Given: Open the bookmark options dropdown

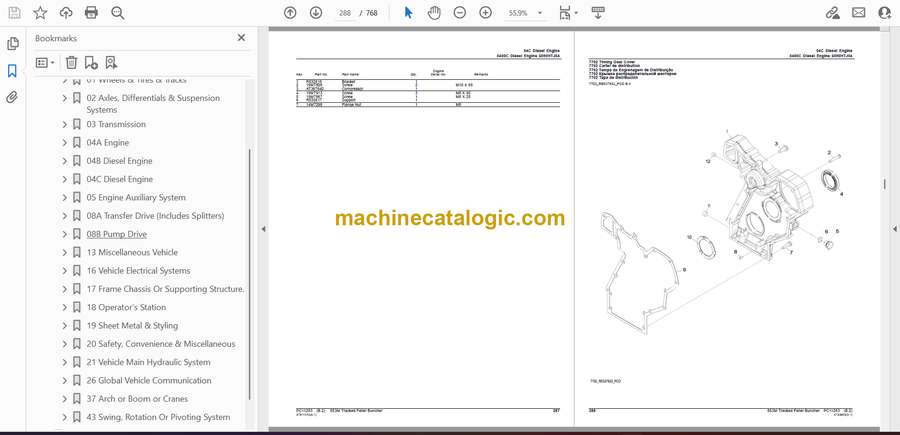Looking at the screenshot, I should 45,63.
